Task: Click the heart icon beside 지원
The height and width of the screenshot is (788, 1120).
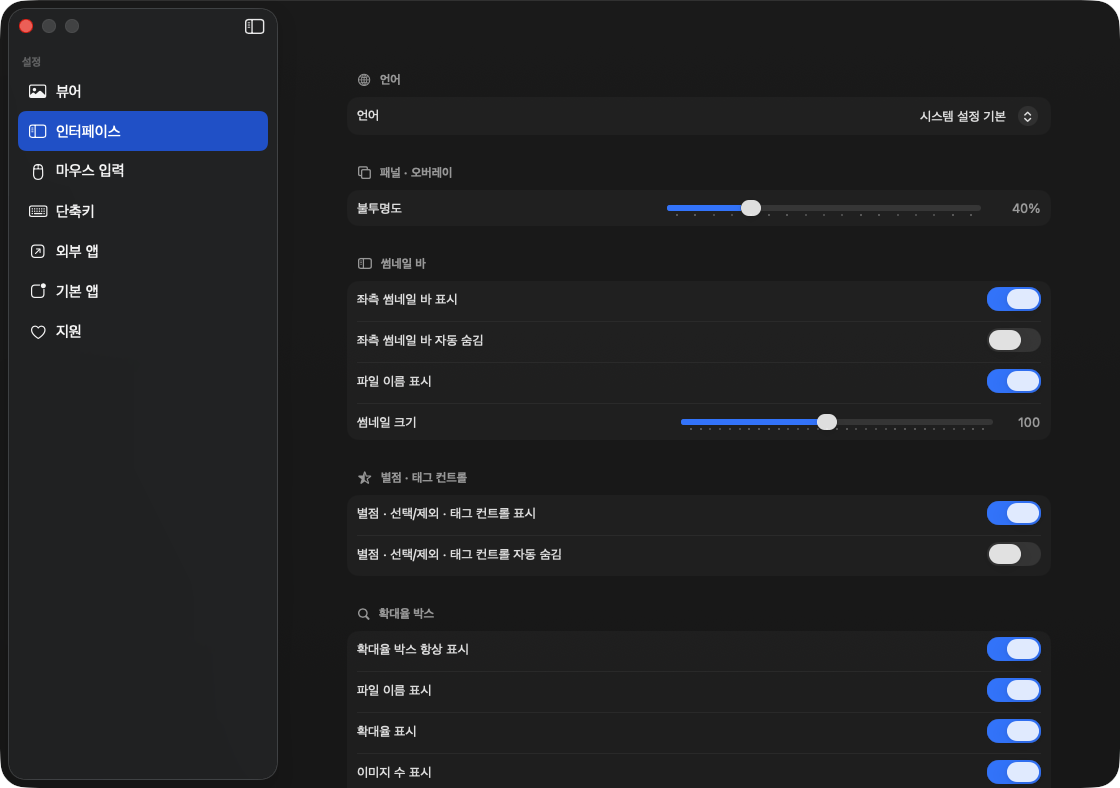Action: click(38, 332)
